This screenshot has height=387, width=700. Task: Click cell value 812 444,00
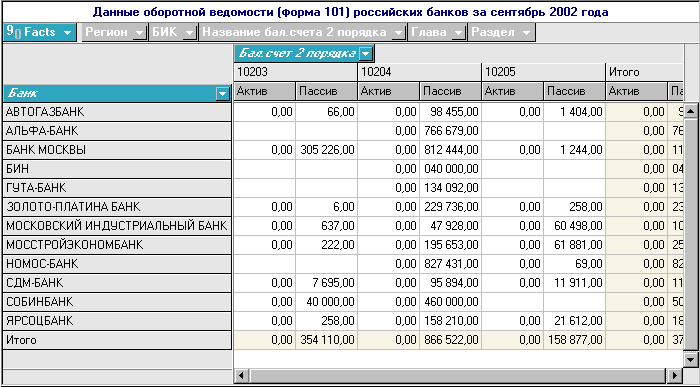[450, 150]
